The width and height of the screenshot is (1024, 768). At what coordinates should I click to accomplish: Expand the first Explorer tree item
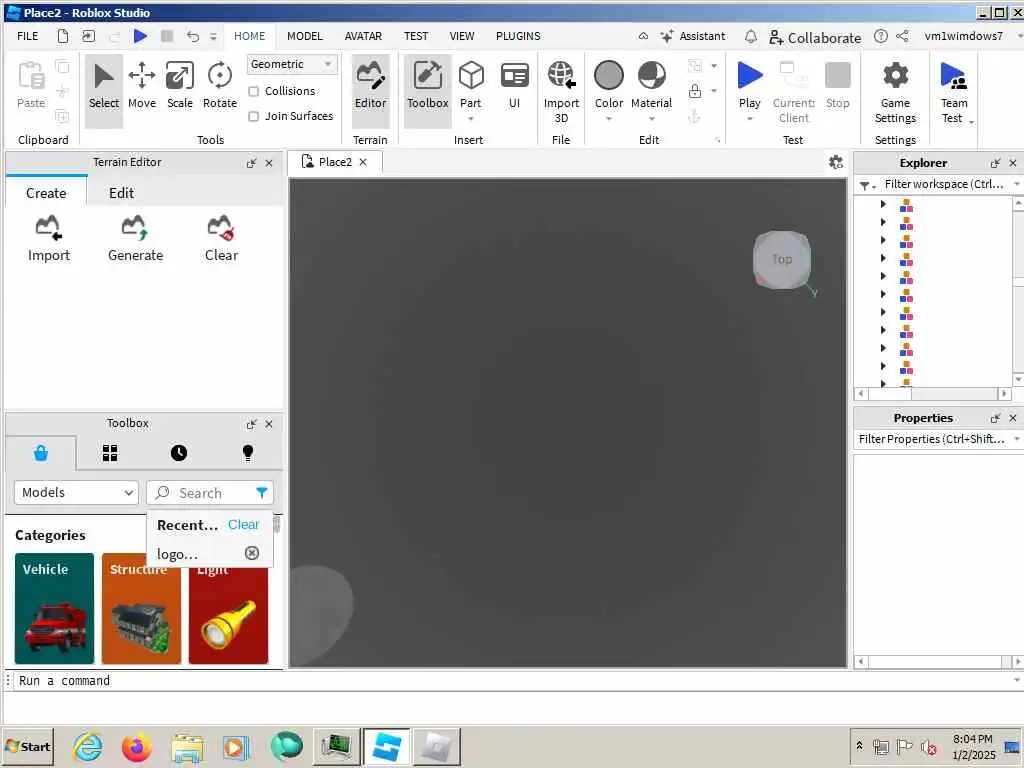(x=883, y=204)
